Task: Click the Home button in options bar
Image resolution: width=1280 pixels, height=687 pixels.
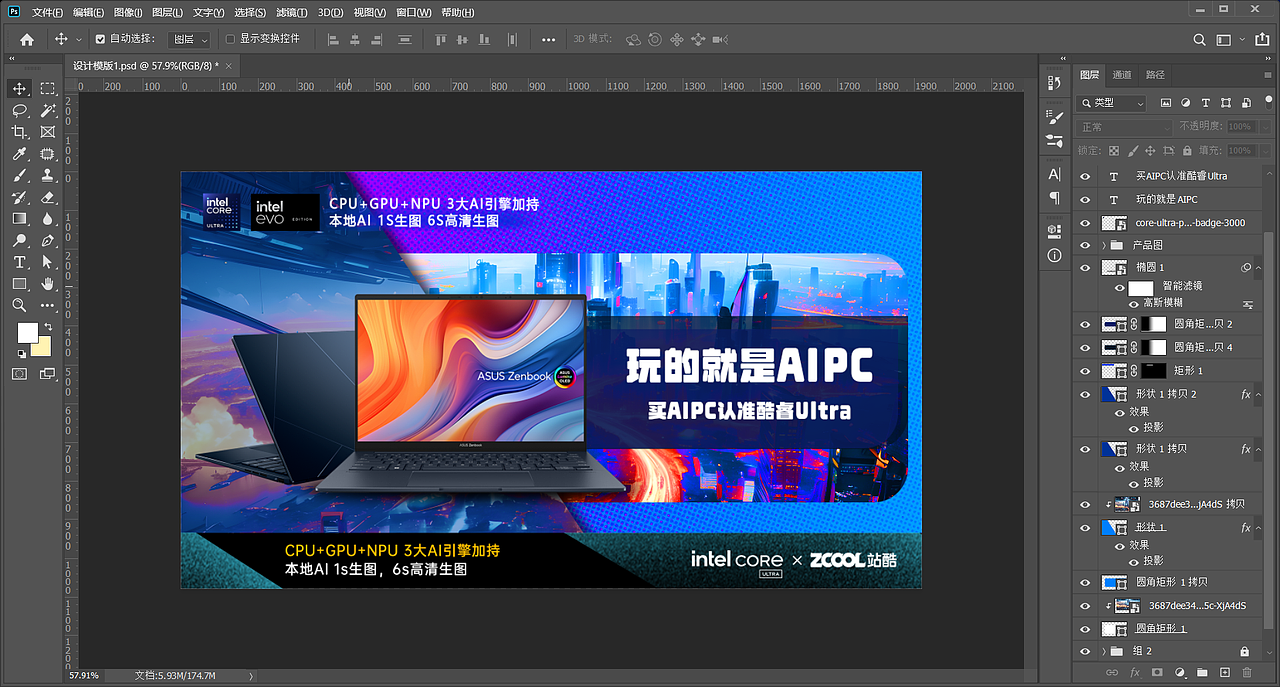Action: click(x=27, y=39)
